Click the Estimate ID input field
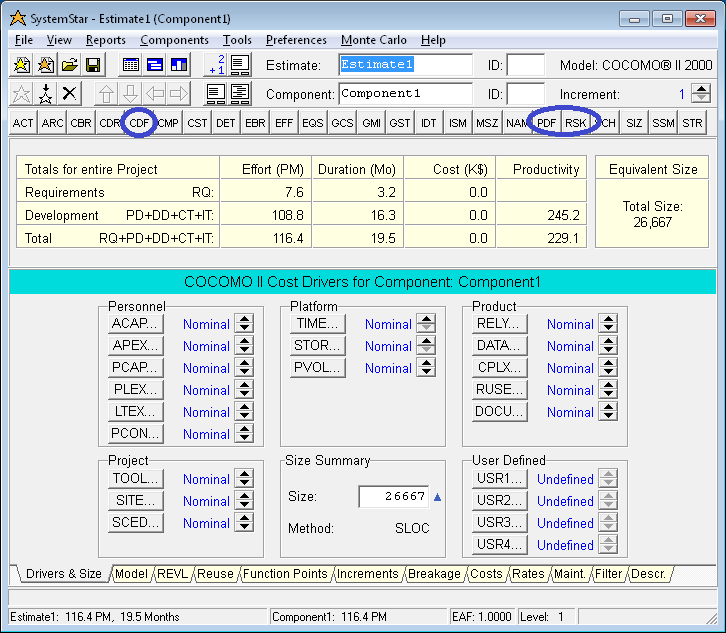726x633 pixels. [526, 65]
